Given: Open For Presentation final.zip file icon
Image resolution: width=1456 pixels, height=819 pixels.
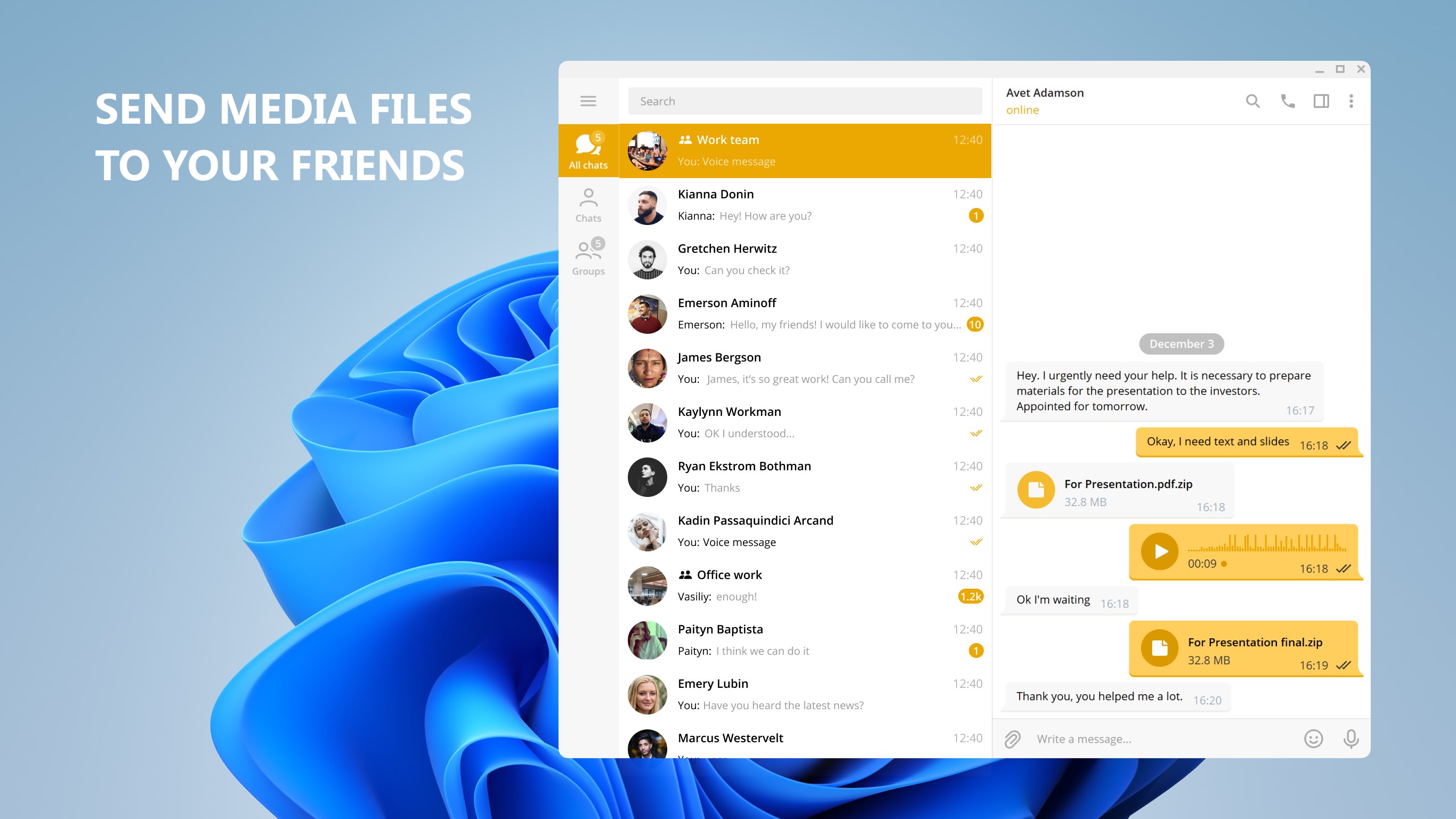Looking at the screenshot, I should point(1159,648).
